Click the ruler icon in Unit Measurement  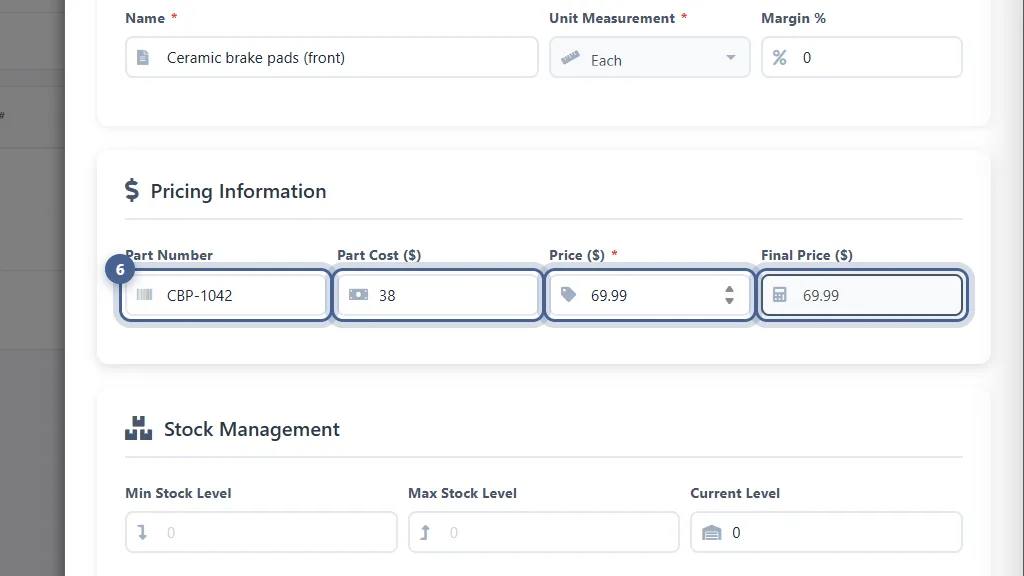(570, 58)
